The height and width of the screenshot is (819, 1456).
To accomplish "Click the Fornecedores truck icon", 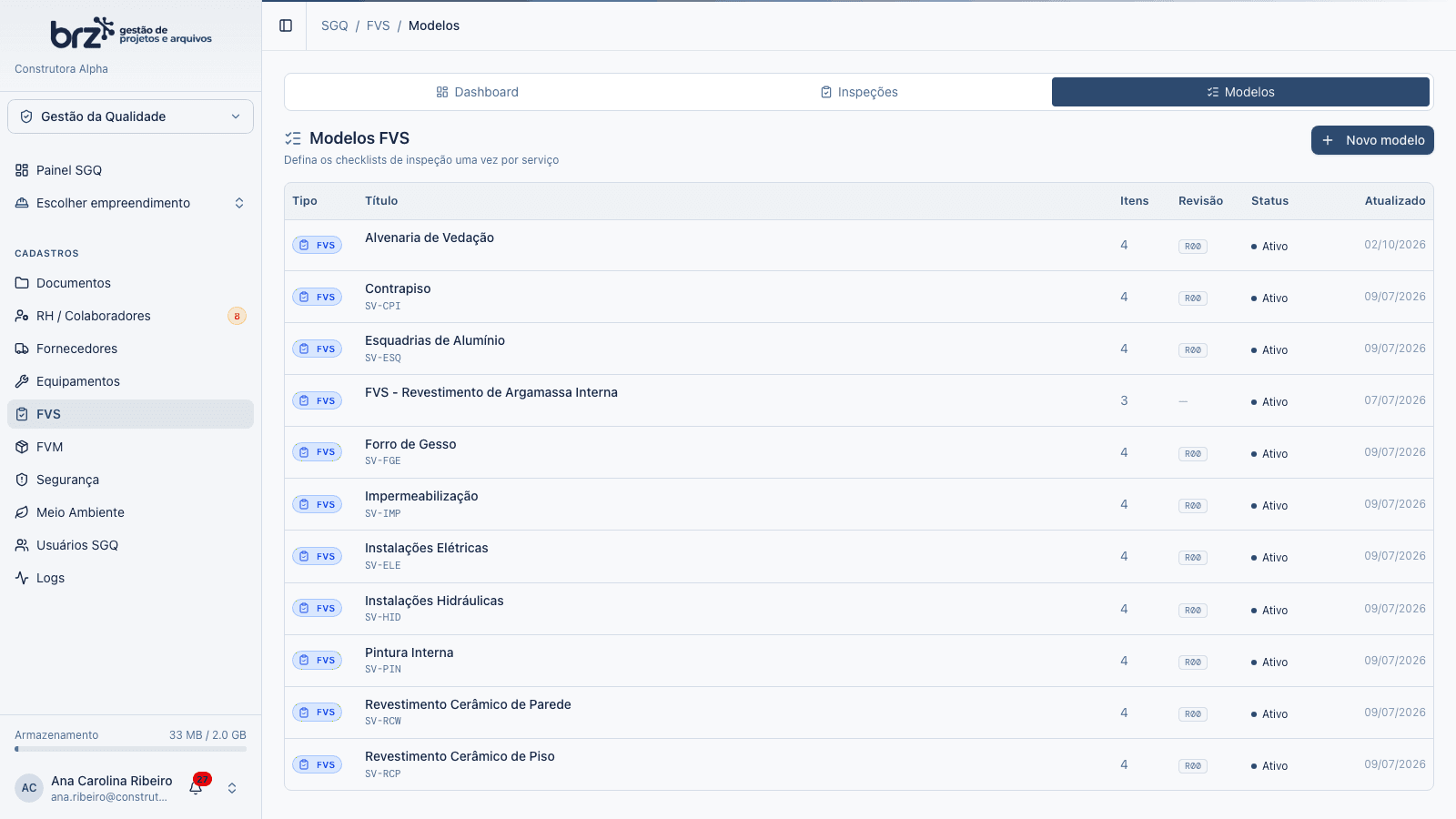I will [22, 349].
